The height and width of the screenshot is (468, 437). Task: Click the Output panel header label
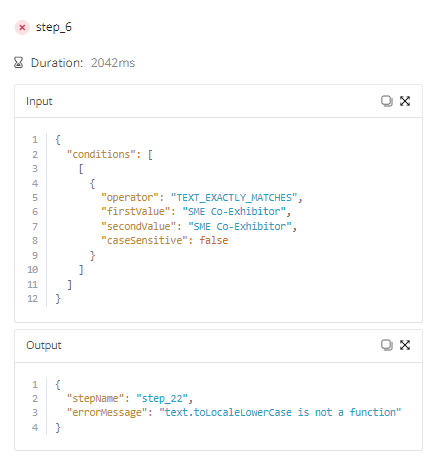[44, 345]
